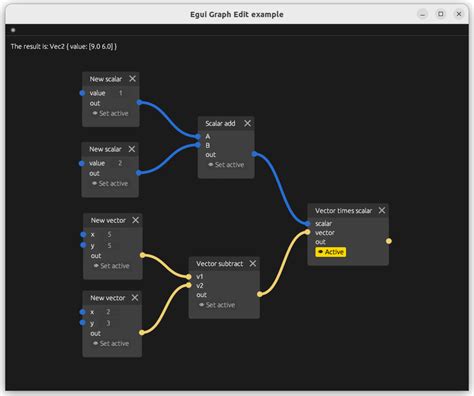Click the vector input port on Vector times scalar

(308, 232)
